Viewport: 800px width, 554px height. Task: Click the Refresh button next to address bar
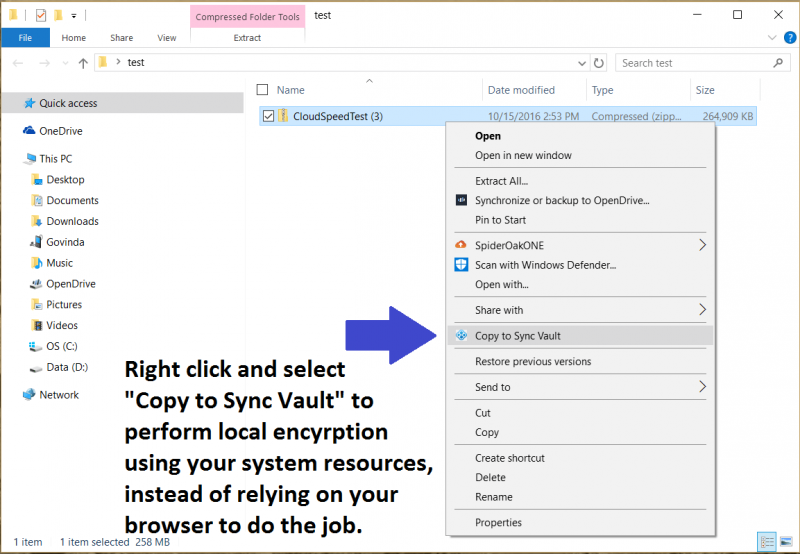click(599, 63)
